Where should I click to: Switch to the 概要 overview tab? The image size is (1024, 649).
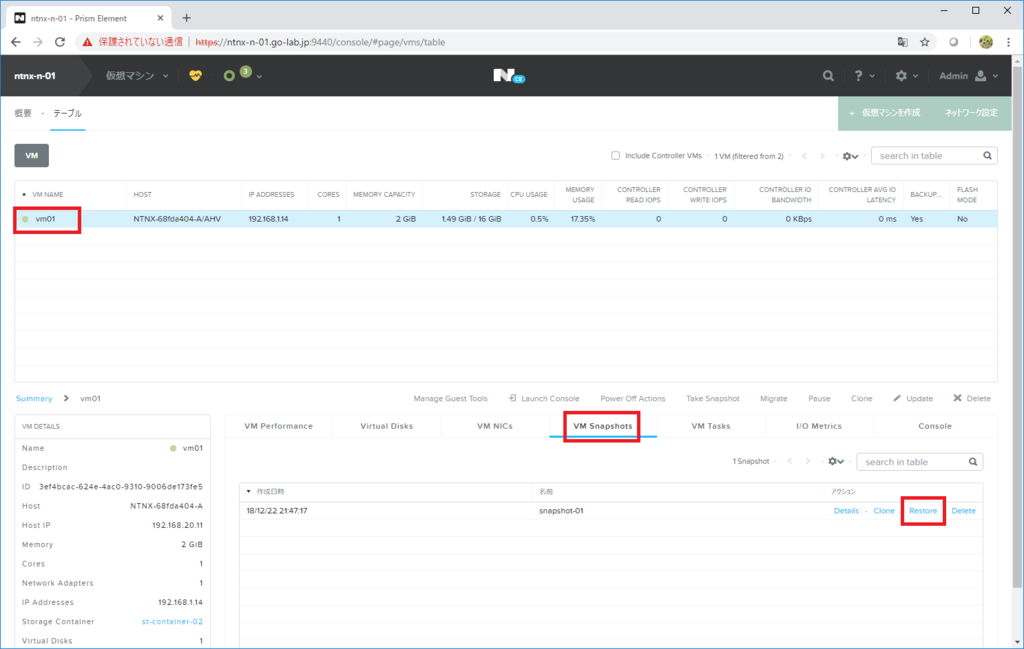24,113
